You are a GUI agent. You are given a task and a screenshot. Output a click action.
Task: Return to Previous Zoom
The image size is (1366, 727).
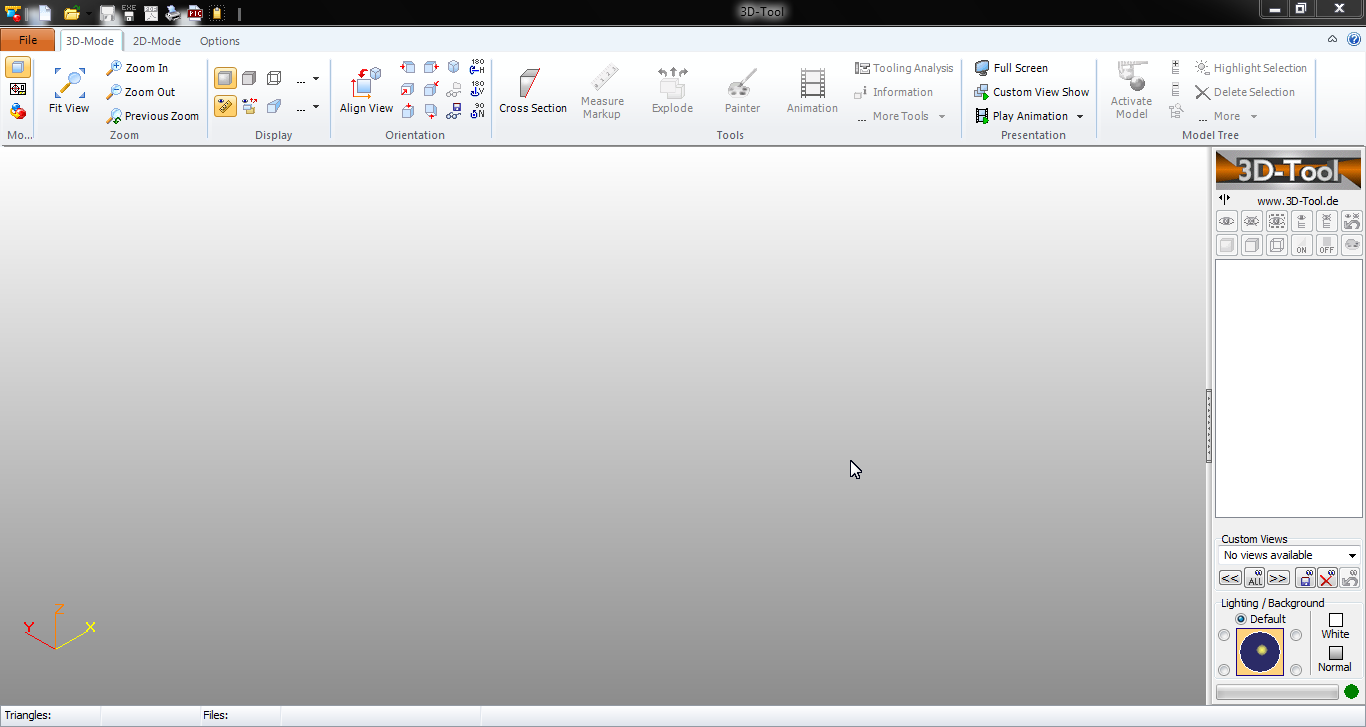[153, 116]
